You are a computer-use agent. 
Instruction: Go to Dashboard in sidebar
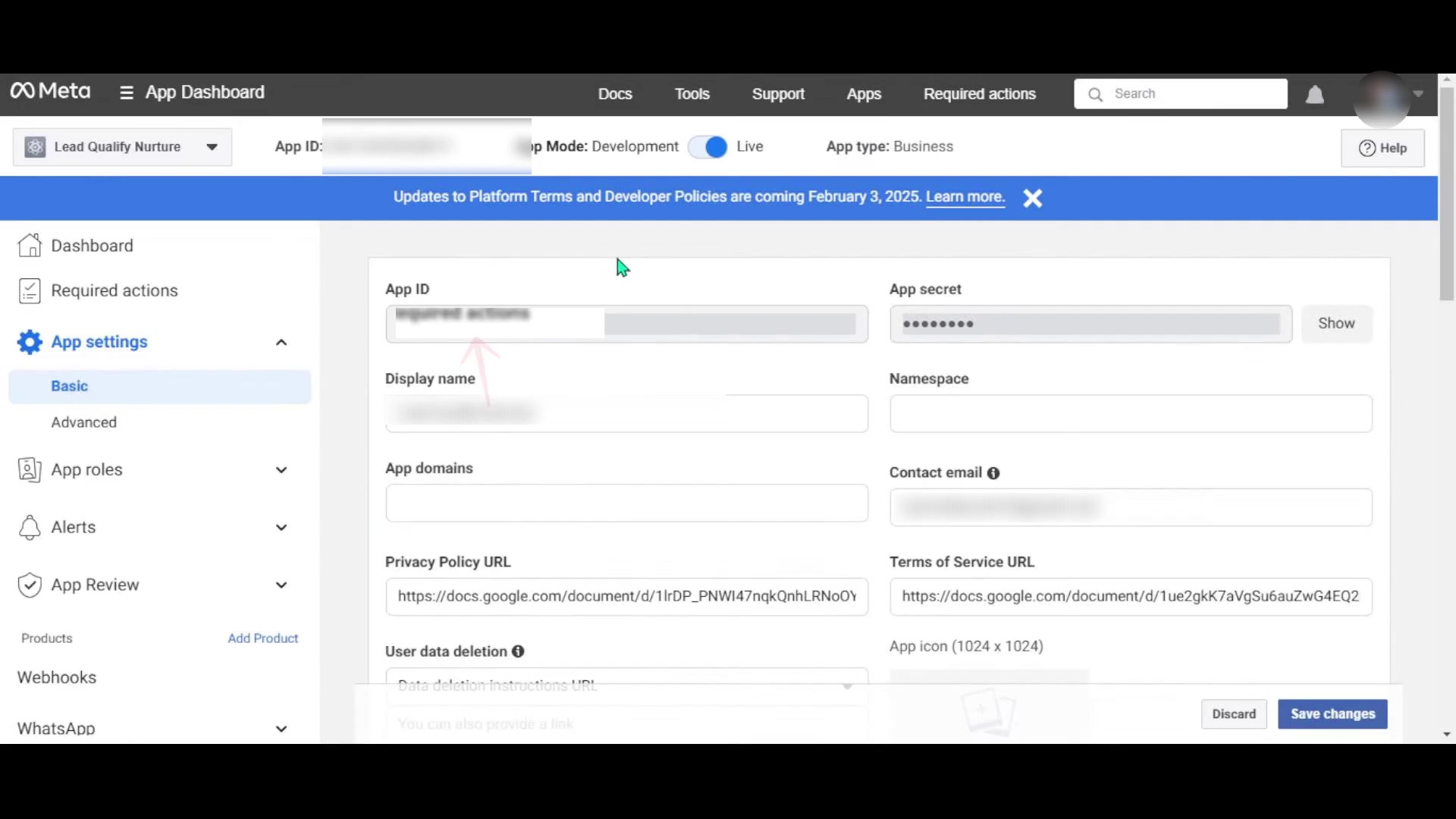click(x=93, y=246)
